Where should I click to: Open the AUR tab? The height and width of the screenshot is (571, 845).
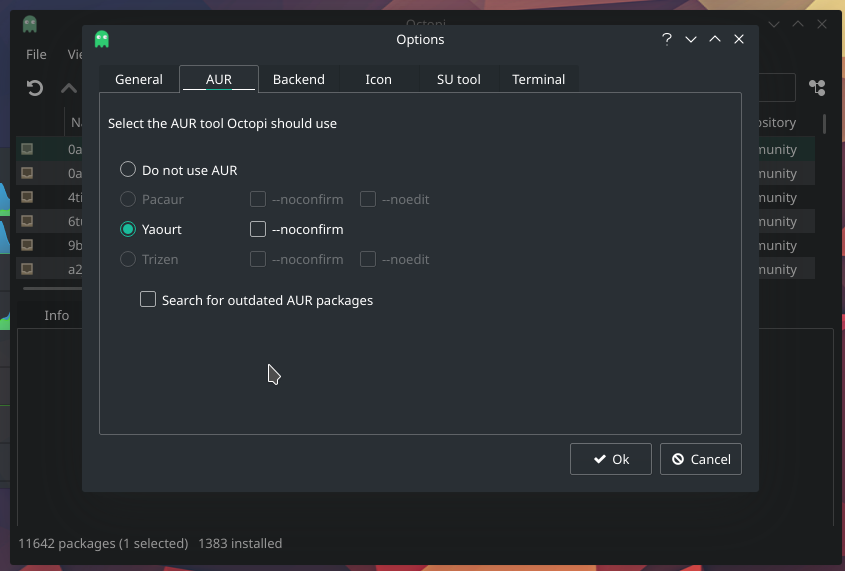pos(219,79)
